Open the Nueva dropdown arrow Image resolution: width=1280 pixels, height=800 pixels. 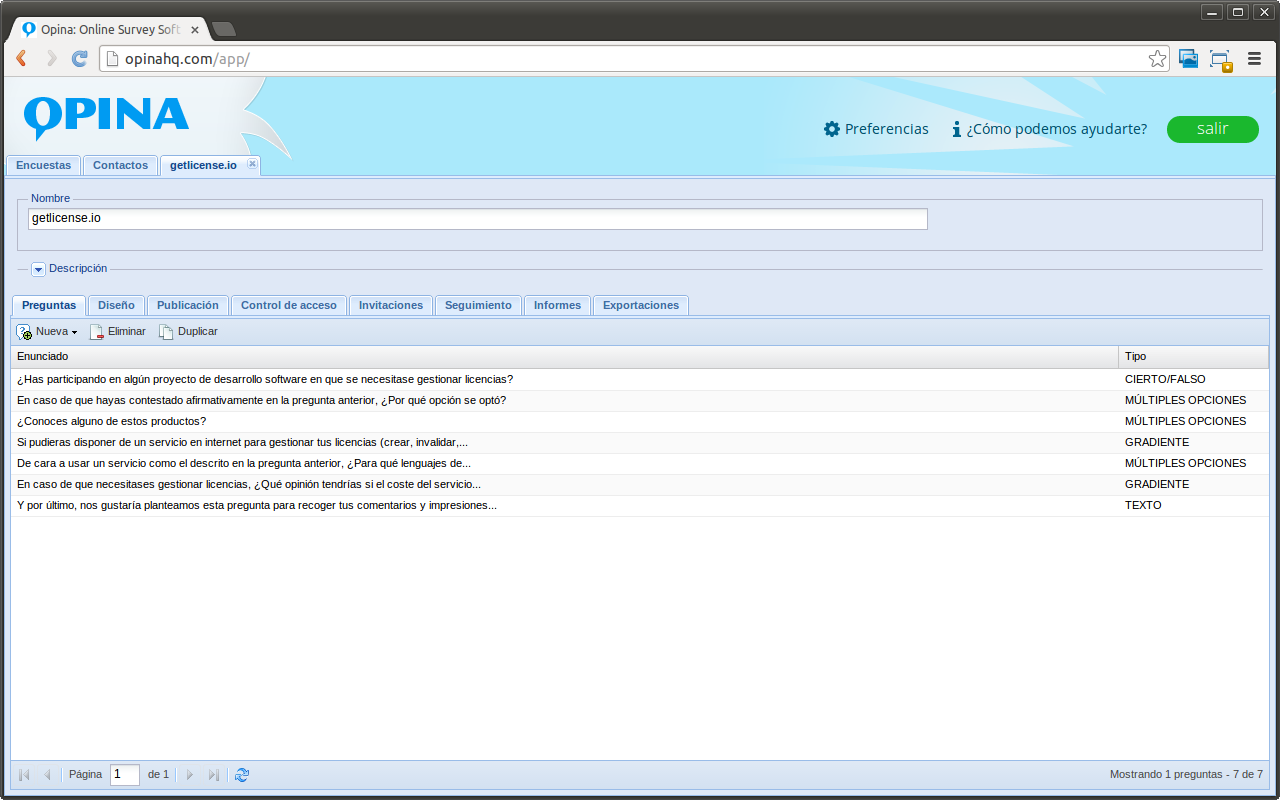[x=75, y=331]
